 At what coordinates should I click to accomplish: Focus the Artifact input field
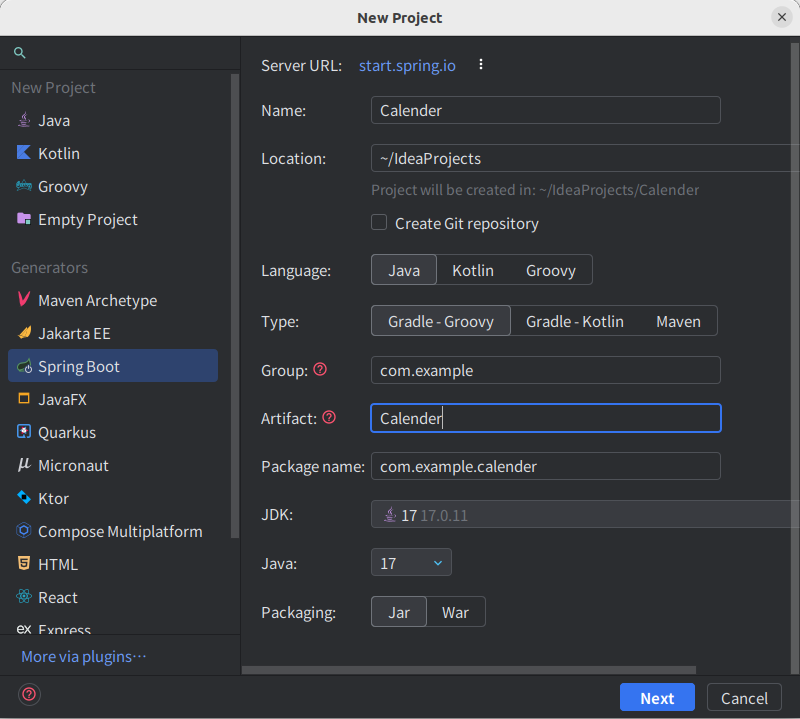coord(545,418)
